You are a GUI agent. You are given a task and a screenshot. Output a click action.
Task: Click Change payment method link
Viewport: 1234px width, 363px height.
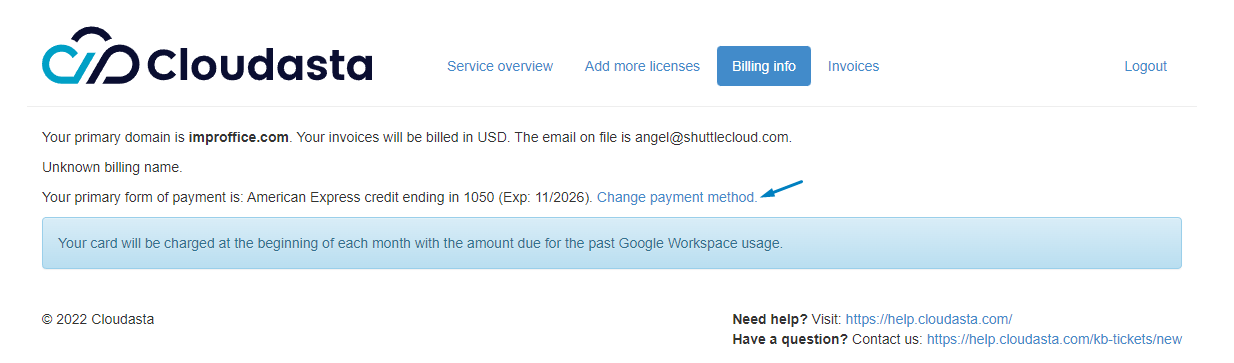pyautogui.click(x=677, y=197)
